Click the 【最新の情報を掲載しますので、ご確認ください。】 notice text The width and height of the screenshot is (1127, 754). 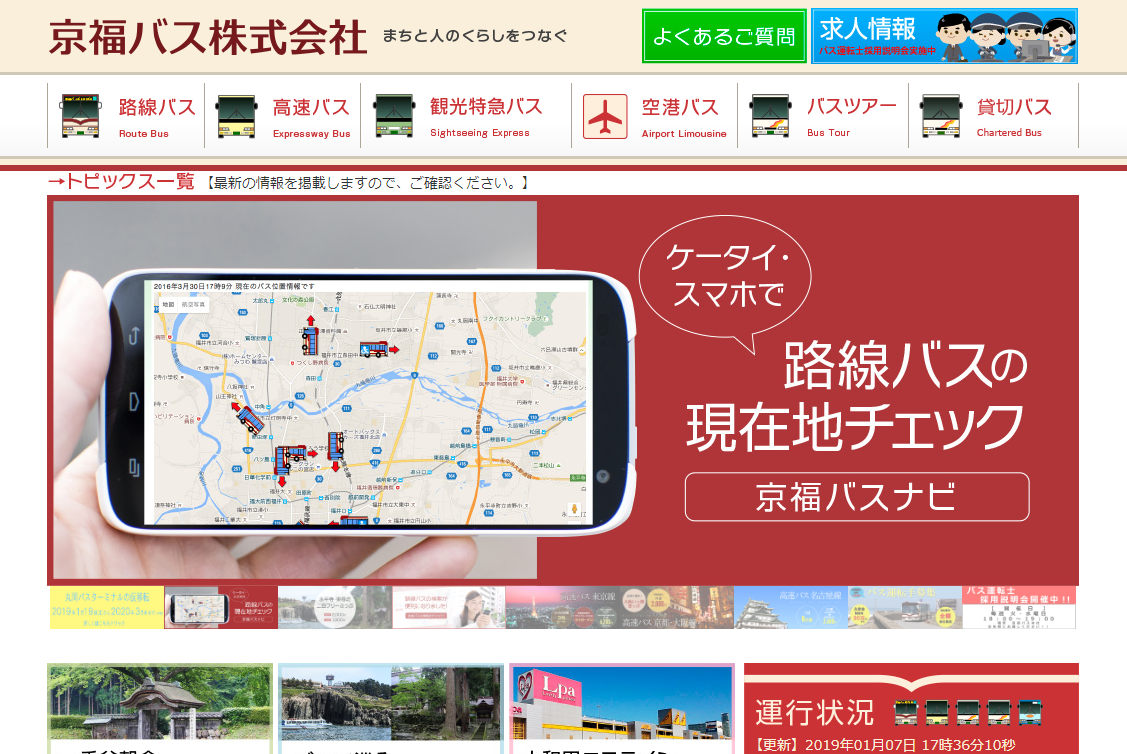point(368,183)
